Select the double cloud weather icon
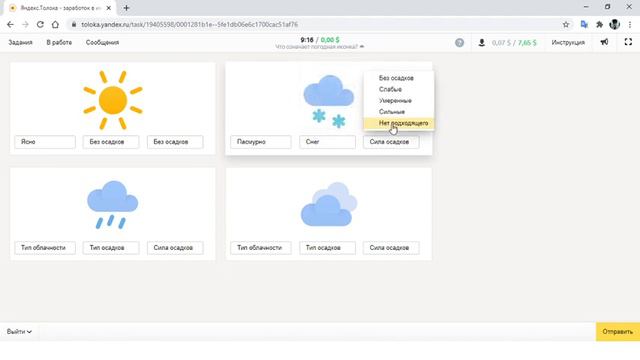 [329, 204]
